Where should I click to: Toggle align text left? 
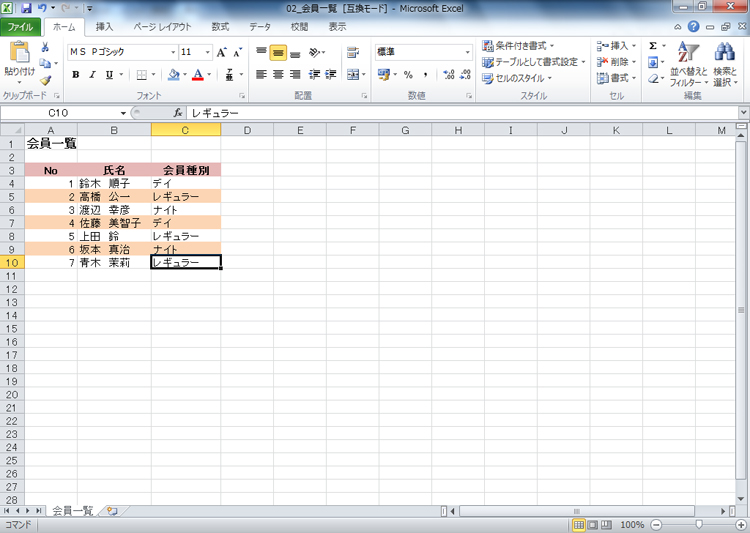[x=261, y=75]
